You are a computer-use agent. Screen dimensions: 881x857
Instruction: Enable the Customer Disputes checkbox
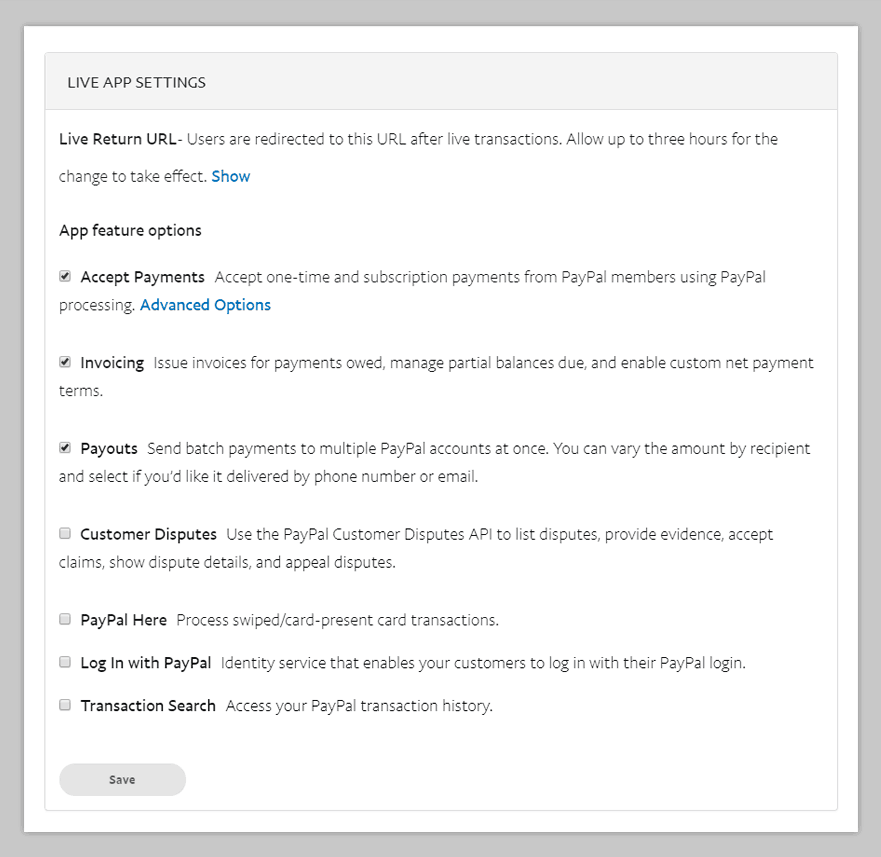[65, 534]
